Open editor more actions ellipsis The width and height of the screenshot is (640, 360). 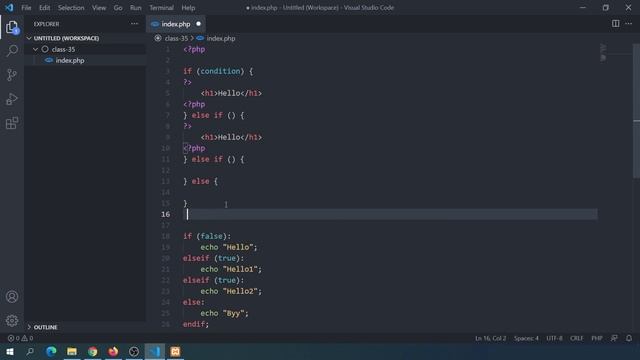(629, 24)
